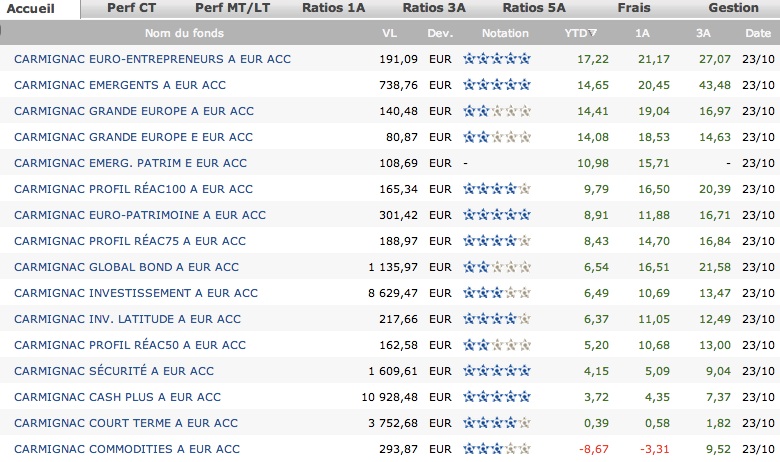780x462 pixels.
Task: Sort by the 1A column header
Action: tap(642, 33)
